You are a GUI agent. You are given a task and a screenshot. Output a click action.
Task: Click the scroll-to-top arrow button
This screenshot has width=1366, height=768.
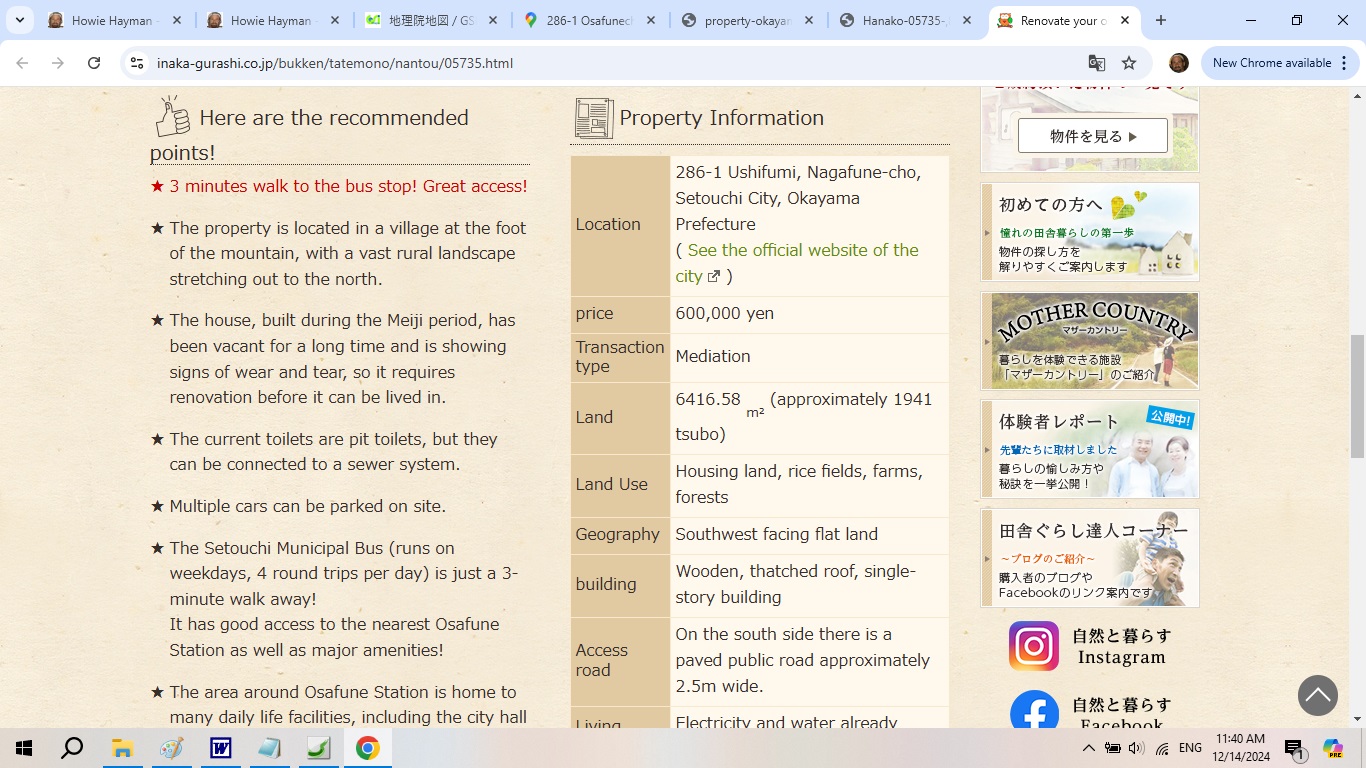pos(1317,695)
